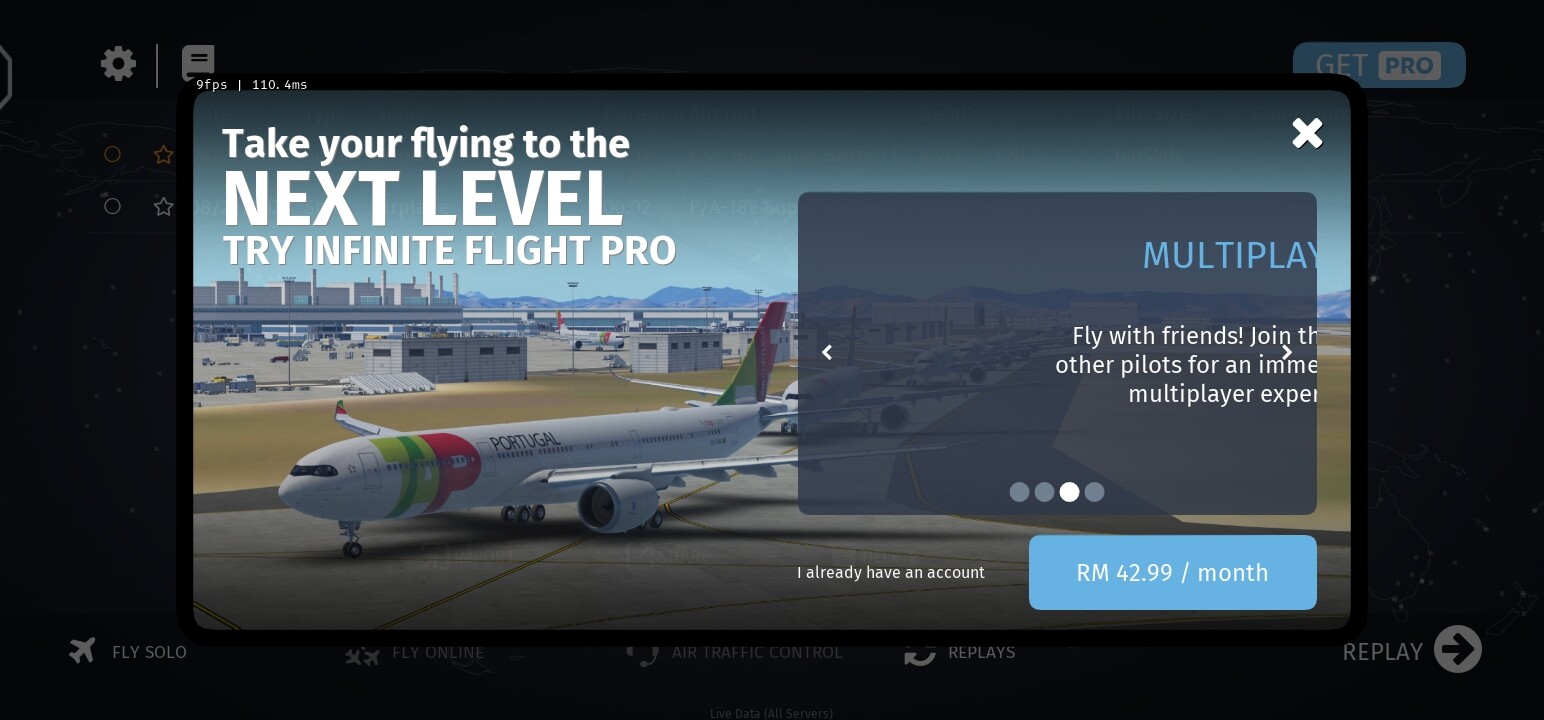Image resolution: width=1544 pixels, height=720 pixels.
Task: Tap the GET PRO button
Action: [x=1379, y=65]
